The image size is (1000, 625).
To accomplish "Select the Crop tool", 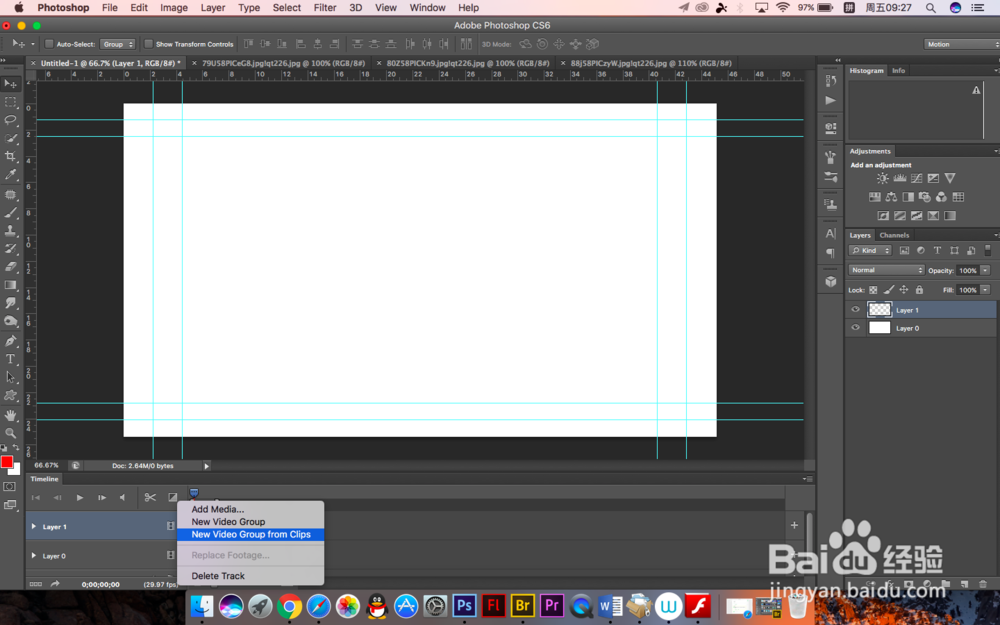I will coord(10,156).
